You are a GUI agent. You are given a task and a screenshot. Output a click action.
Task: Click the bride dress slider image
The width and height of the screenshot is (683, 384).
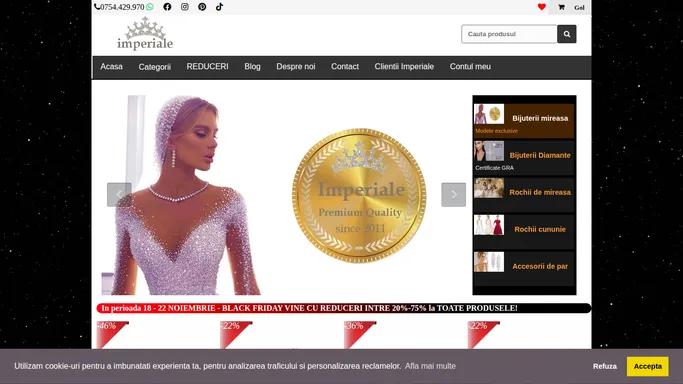[181, 195]
